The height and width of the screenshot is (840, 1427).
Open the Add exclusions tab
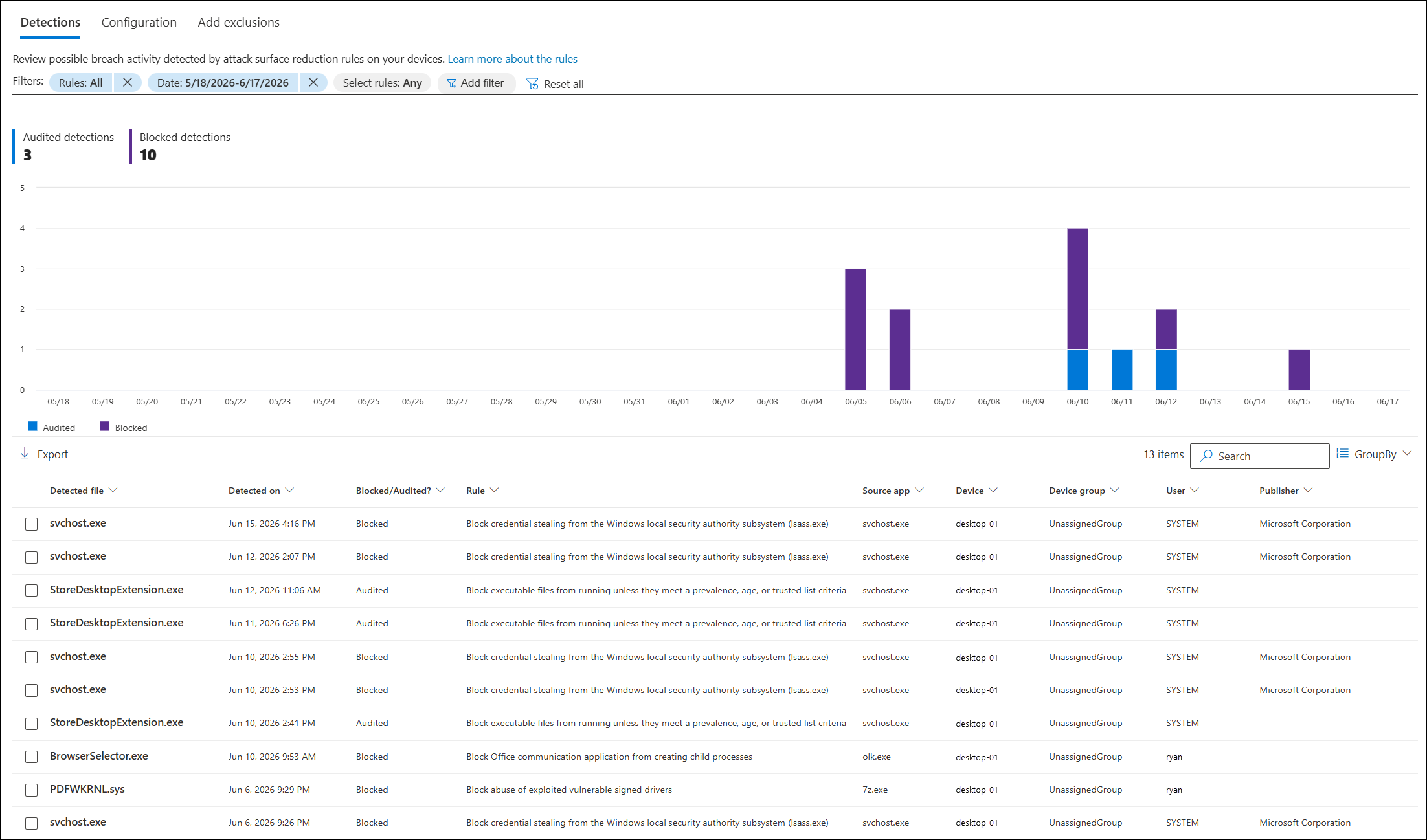click(238, 22)
